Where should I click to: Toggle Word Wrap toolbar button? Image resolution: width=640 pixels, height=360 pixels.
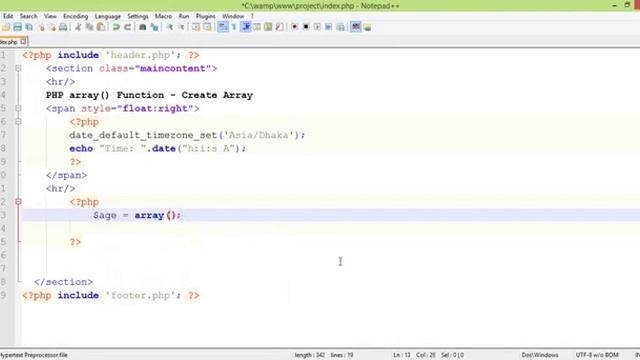pyautogui.click(x=223, y=27)
